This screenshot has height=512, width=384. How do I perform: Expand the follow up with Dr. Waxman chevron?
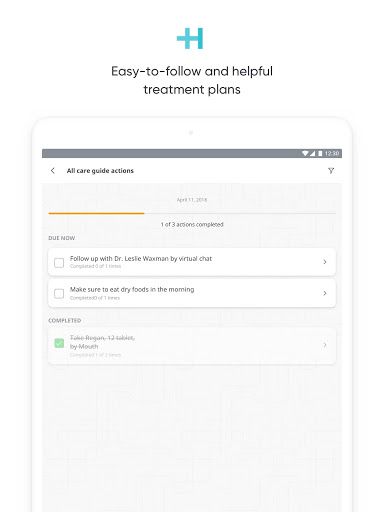point(325,262)
